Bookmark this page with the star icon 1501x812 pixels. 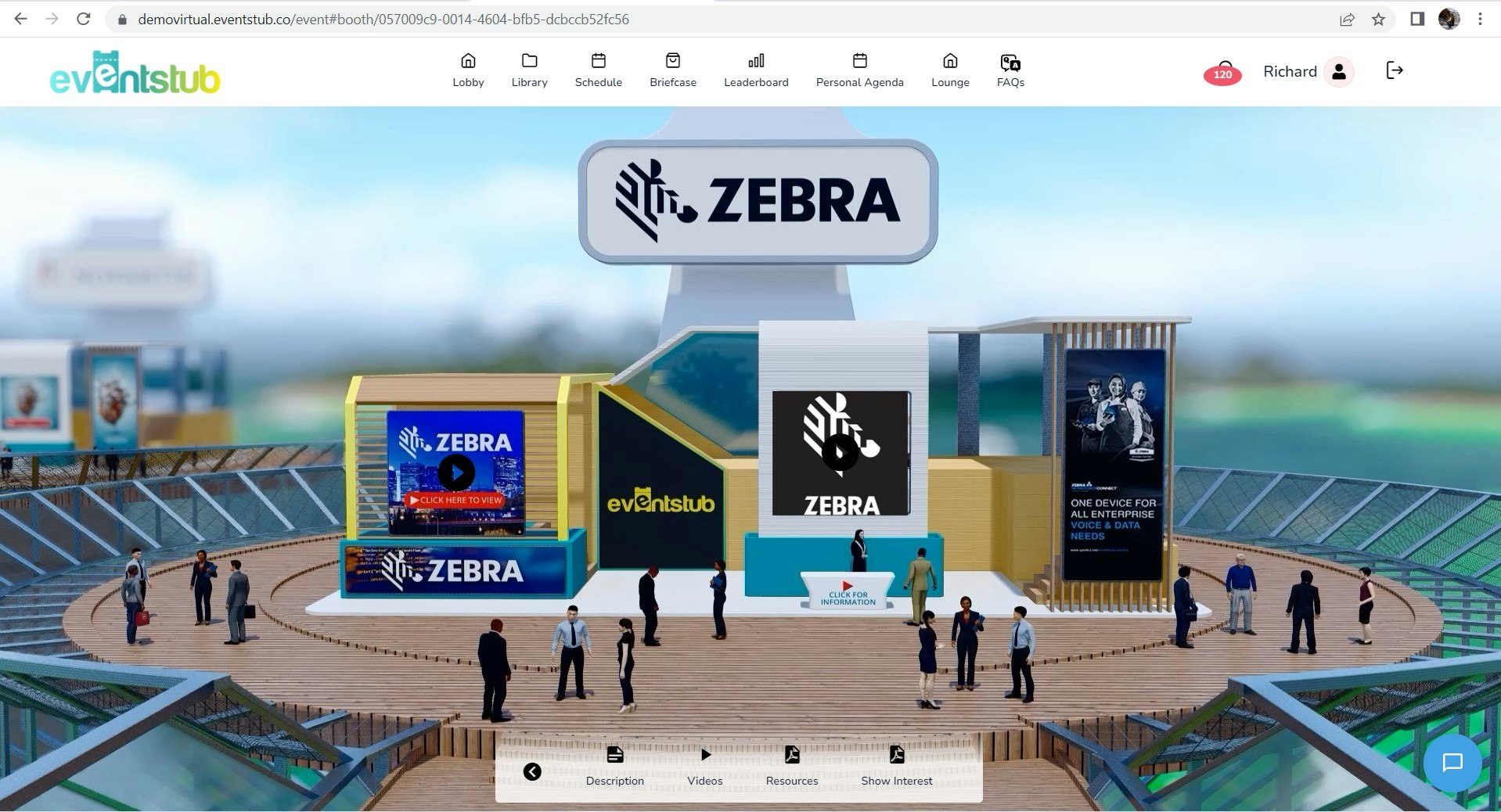(1379, 20)
